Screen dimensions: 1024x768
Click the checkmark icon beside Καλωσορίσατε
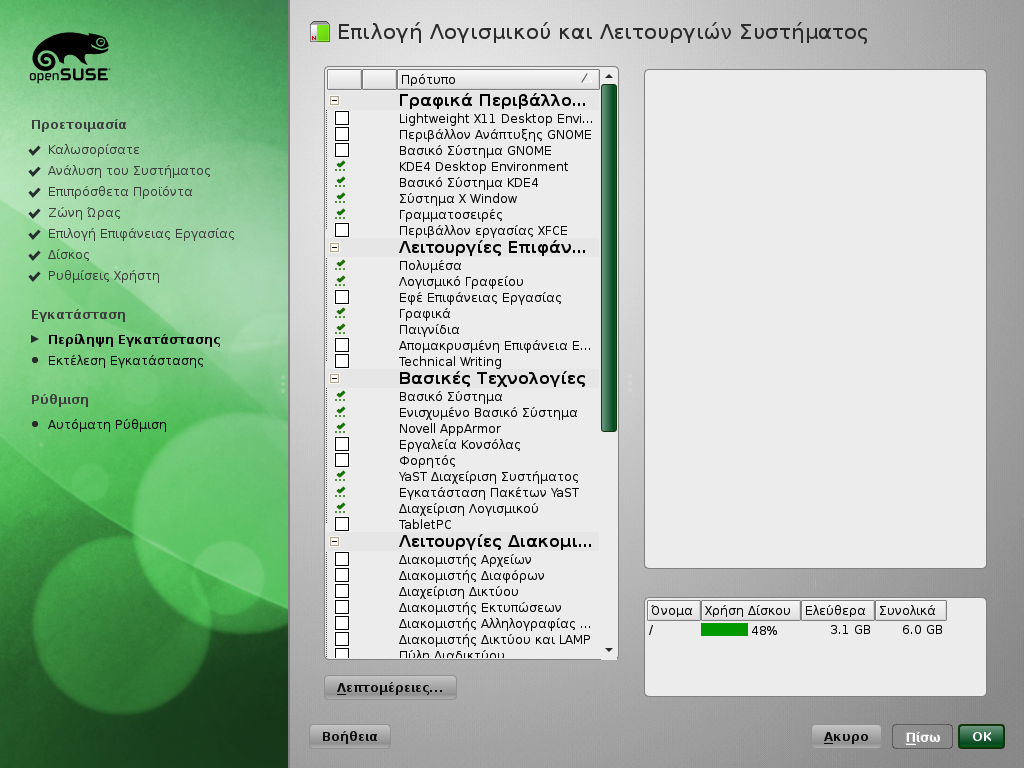[x=35, y=150]
